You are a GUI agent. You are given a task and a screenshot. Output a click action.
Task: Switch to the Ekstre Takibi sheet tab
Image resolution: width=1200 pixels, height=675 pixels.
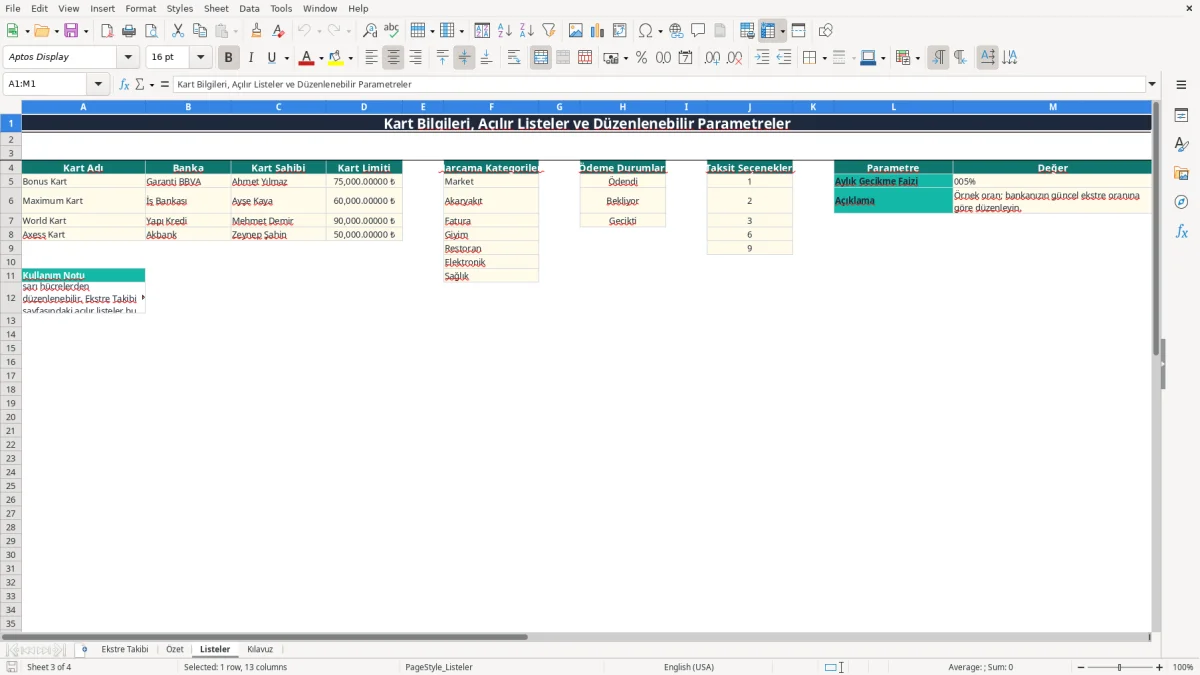(x=125, y=649)
